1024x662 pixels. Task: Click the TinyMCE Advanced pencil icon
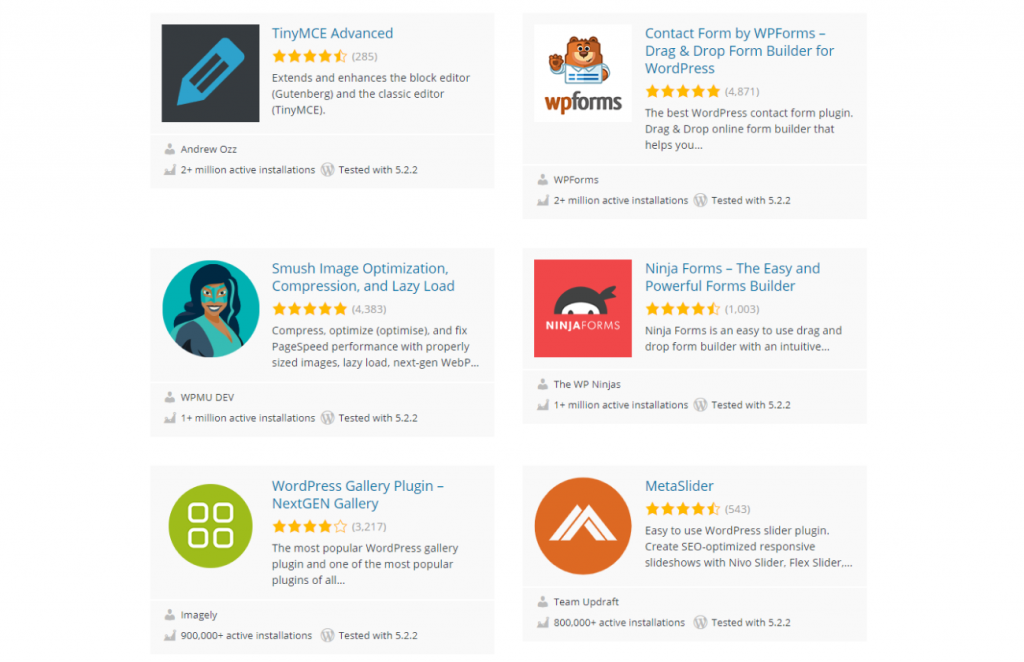[210, 73]
